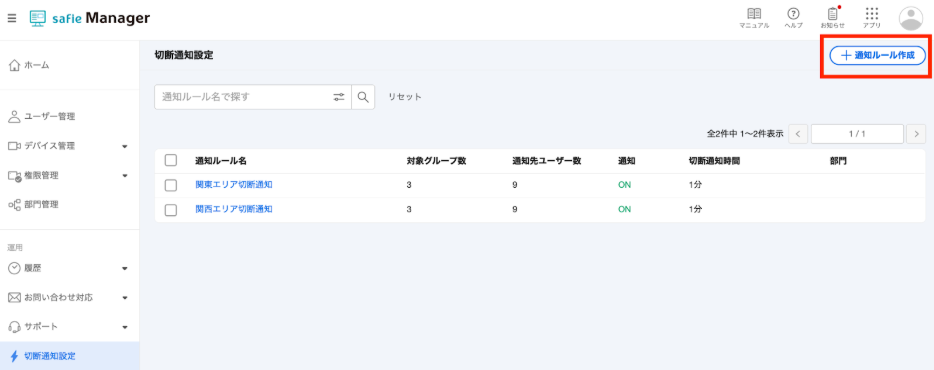
Task: Click 1分 in the 関東エリア切断通知 row
Action: (696, 185)
